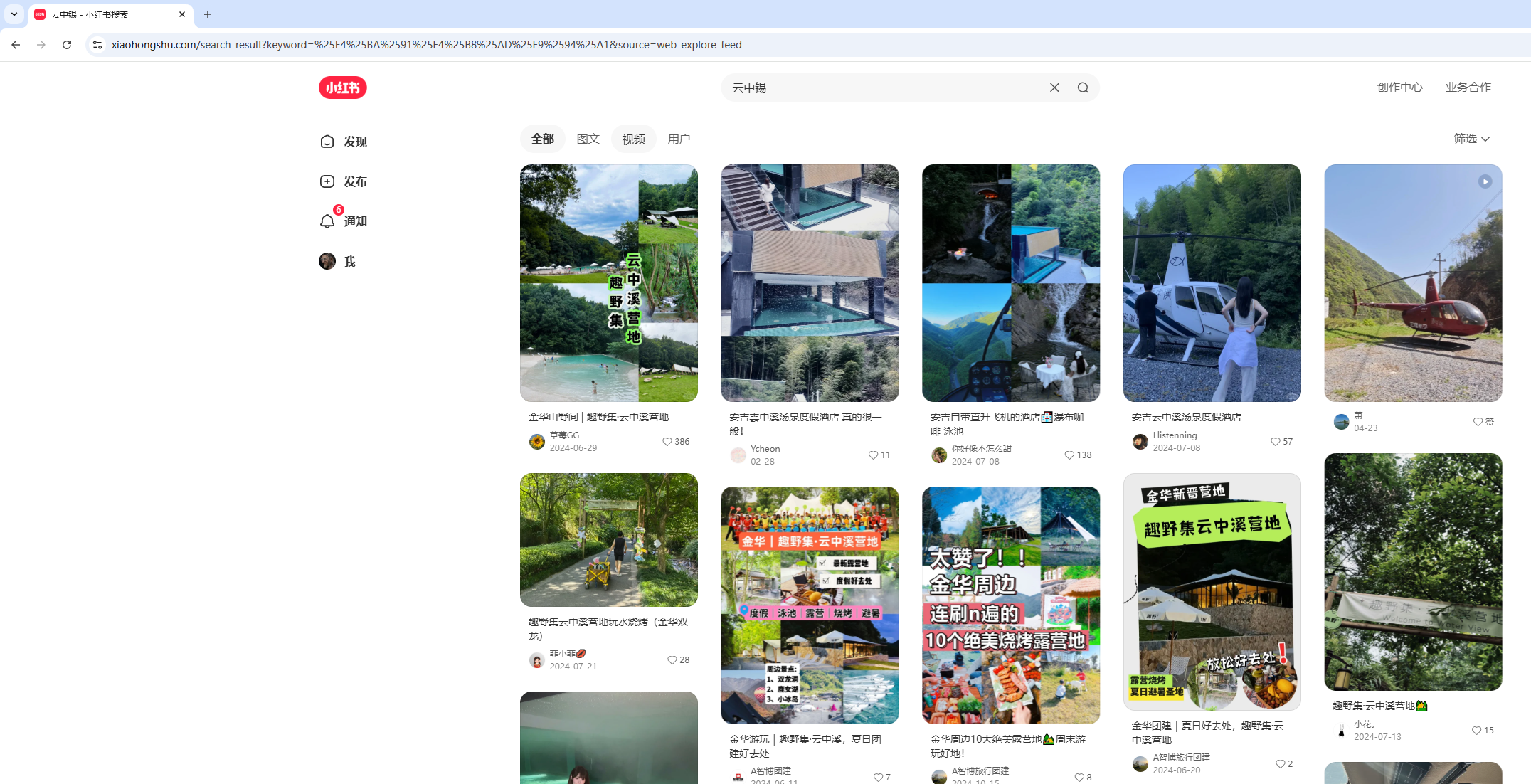Viewport: 1531px width, 784px height.
Task: Like the post with 138 likes
Action: point(1069,455)
